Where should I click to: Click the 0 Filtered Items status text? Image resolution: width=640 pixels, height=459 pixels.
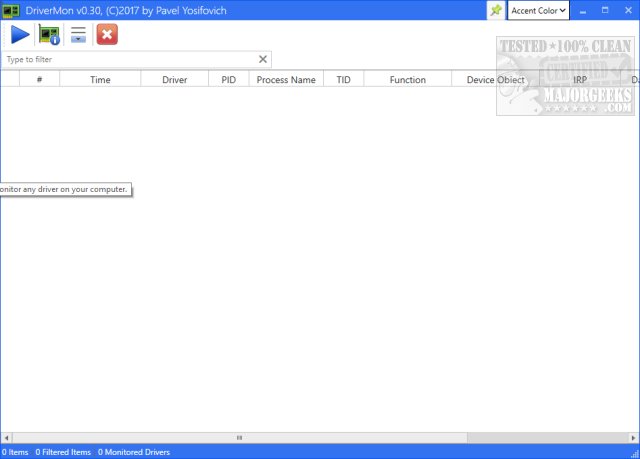(x=63, y=452)
